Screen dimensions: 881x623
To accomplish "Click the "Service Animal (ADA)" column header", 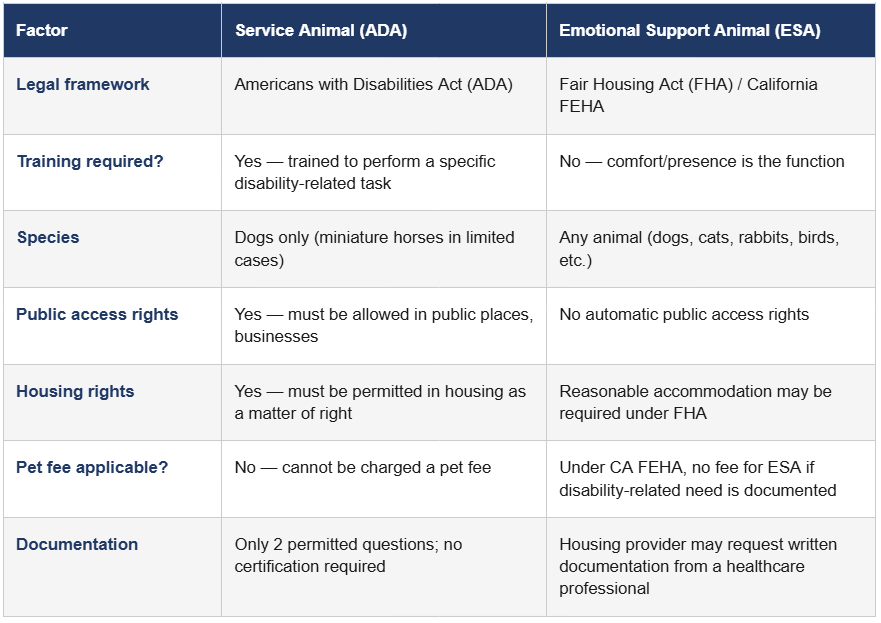I will [x=321, y=31].
